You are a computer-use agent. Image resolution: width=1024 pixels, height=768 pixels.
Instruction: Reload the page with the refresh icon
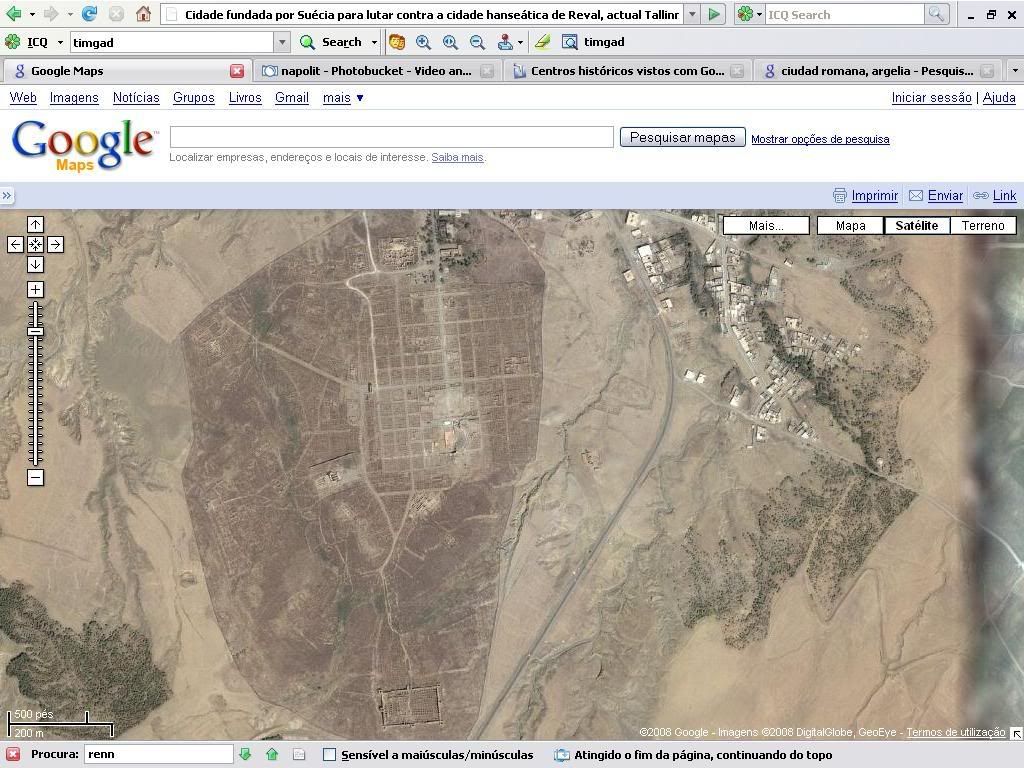click(x=89, y=14)
